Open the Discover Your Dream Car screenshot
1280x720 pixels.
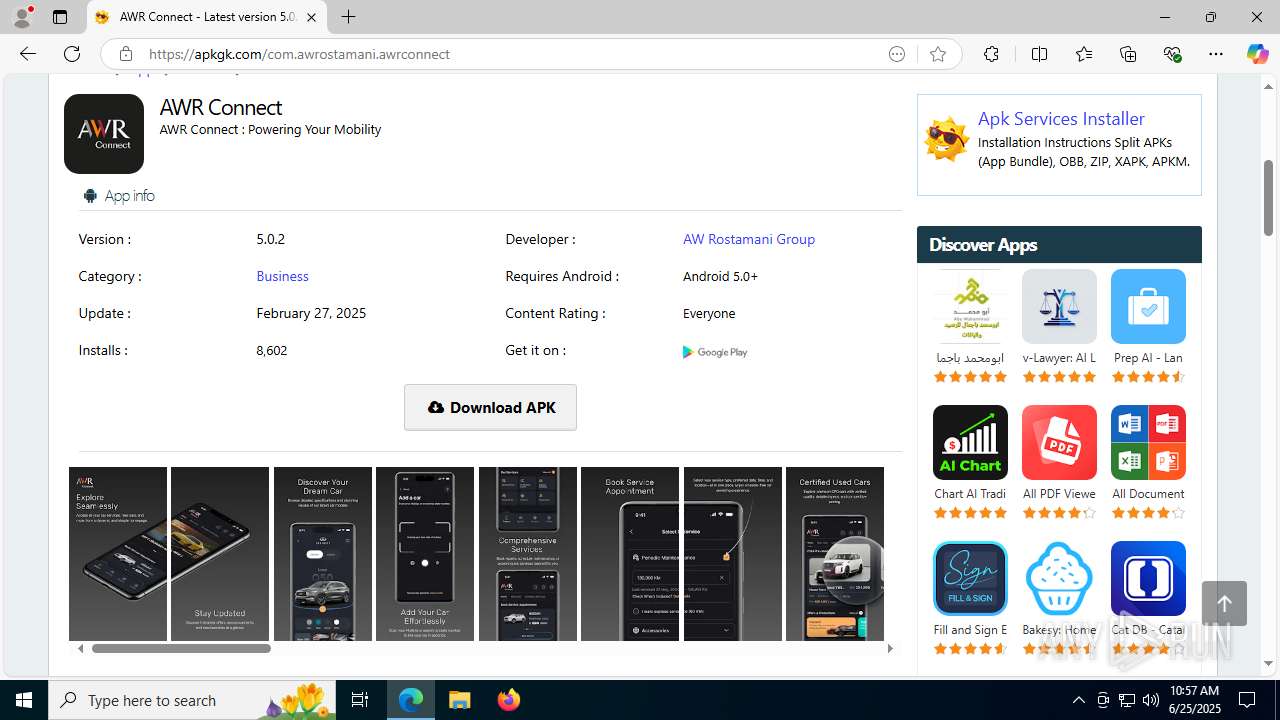[323, 553]
